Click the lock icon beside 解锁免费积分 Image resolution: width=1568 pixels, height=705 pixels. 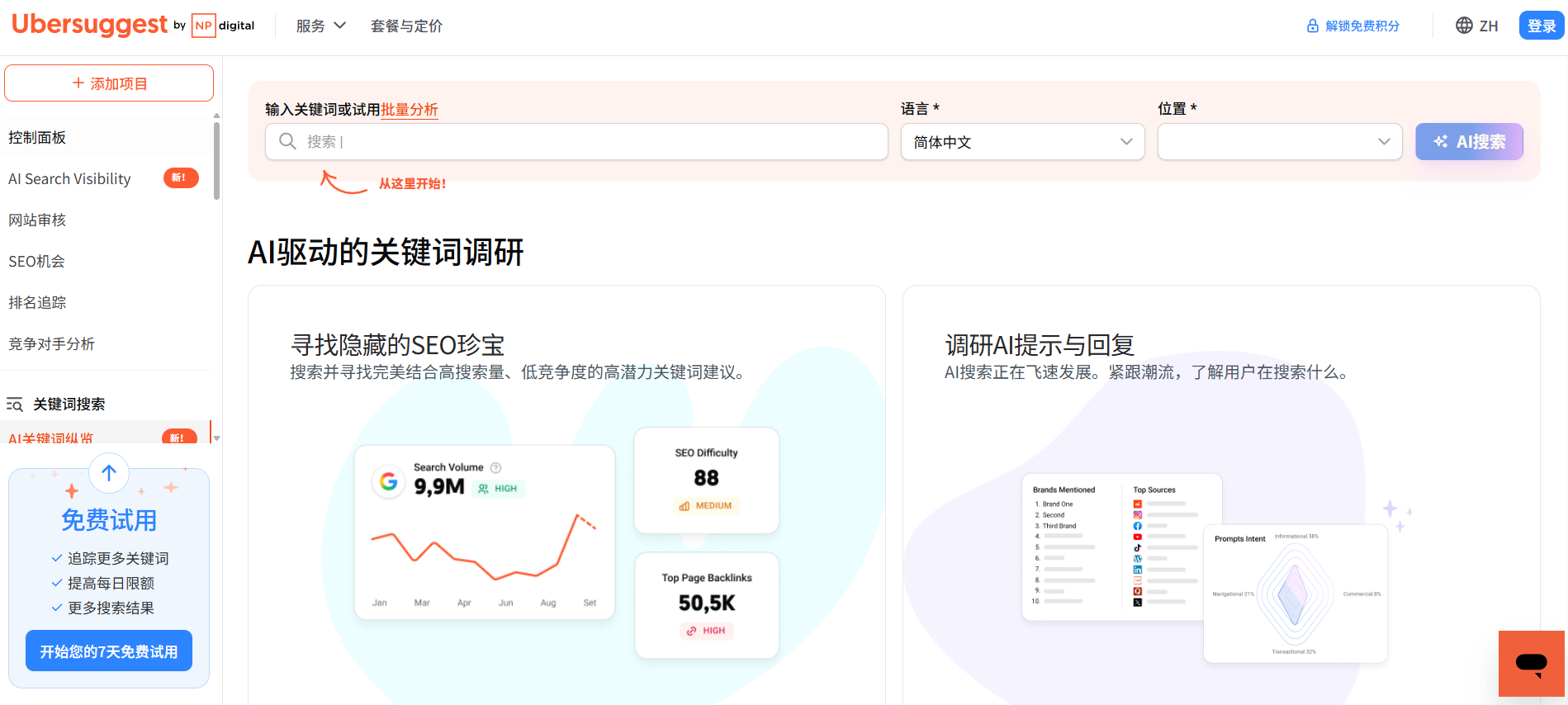tap(1312, 26)
